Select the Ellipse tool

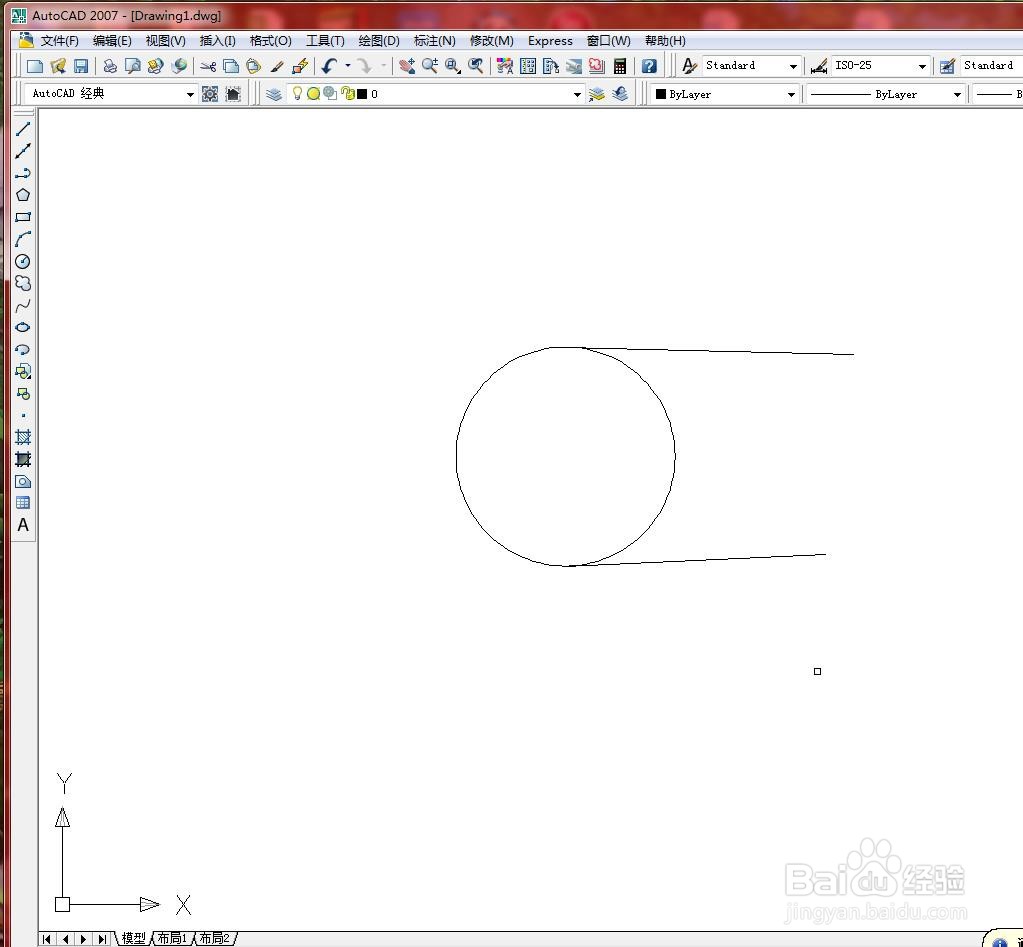point(23,327)
